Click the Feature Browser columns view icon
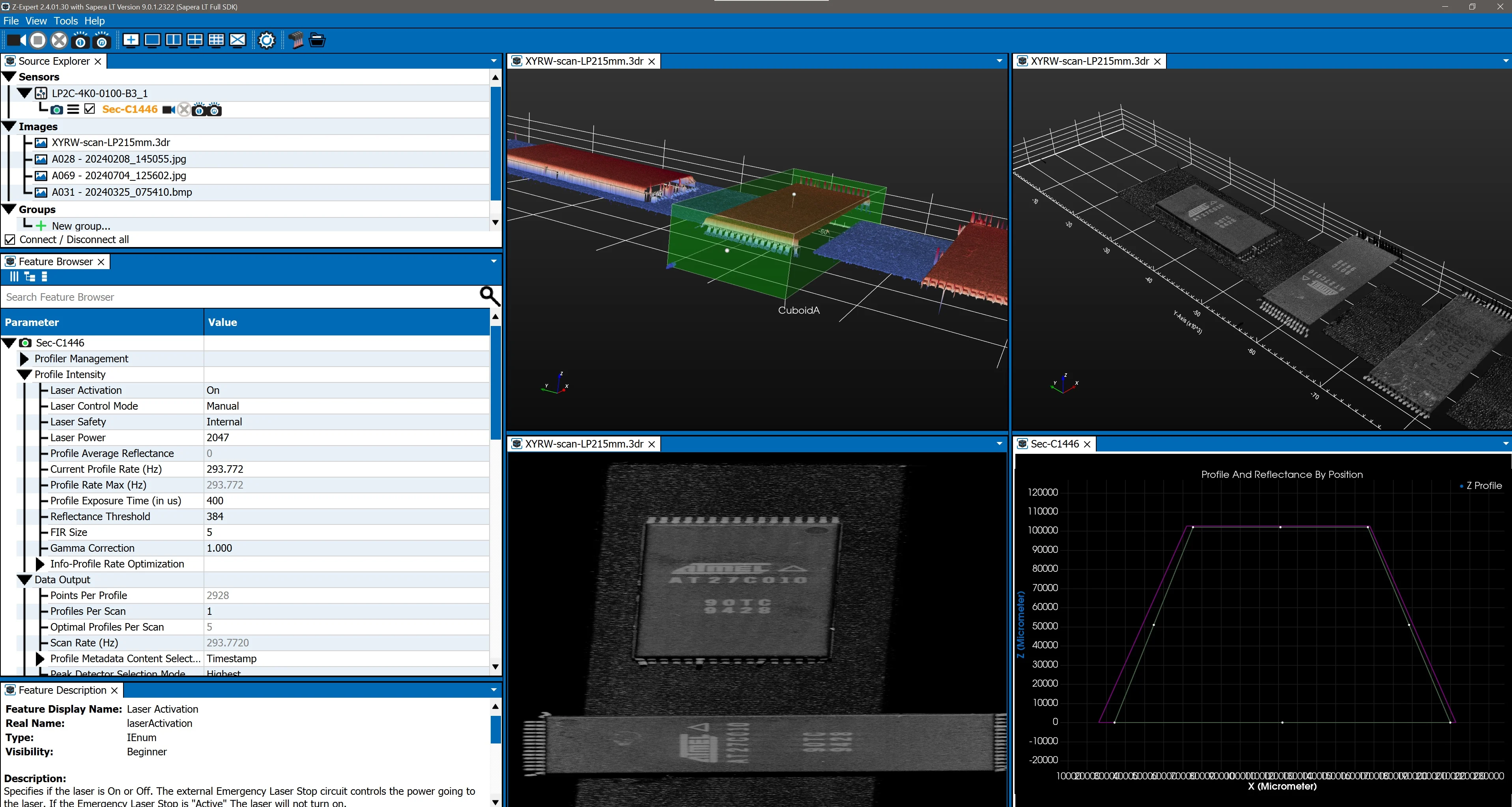Screen dimensions: 1512x807 click(14, 277)
